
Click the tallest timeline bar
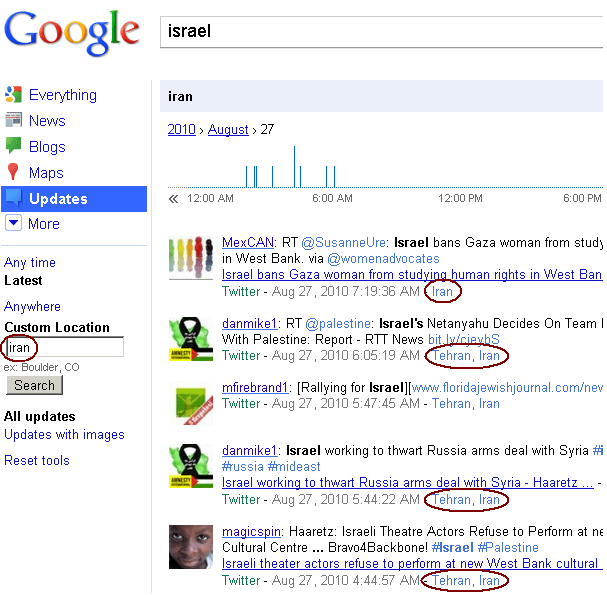pos(294,166)
